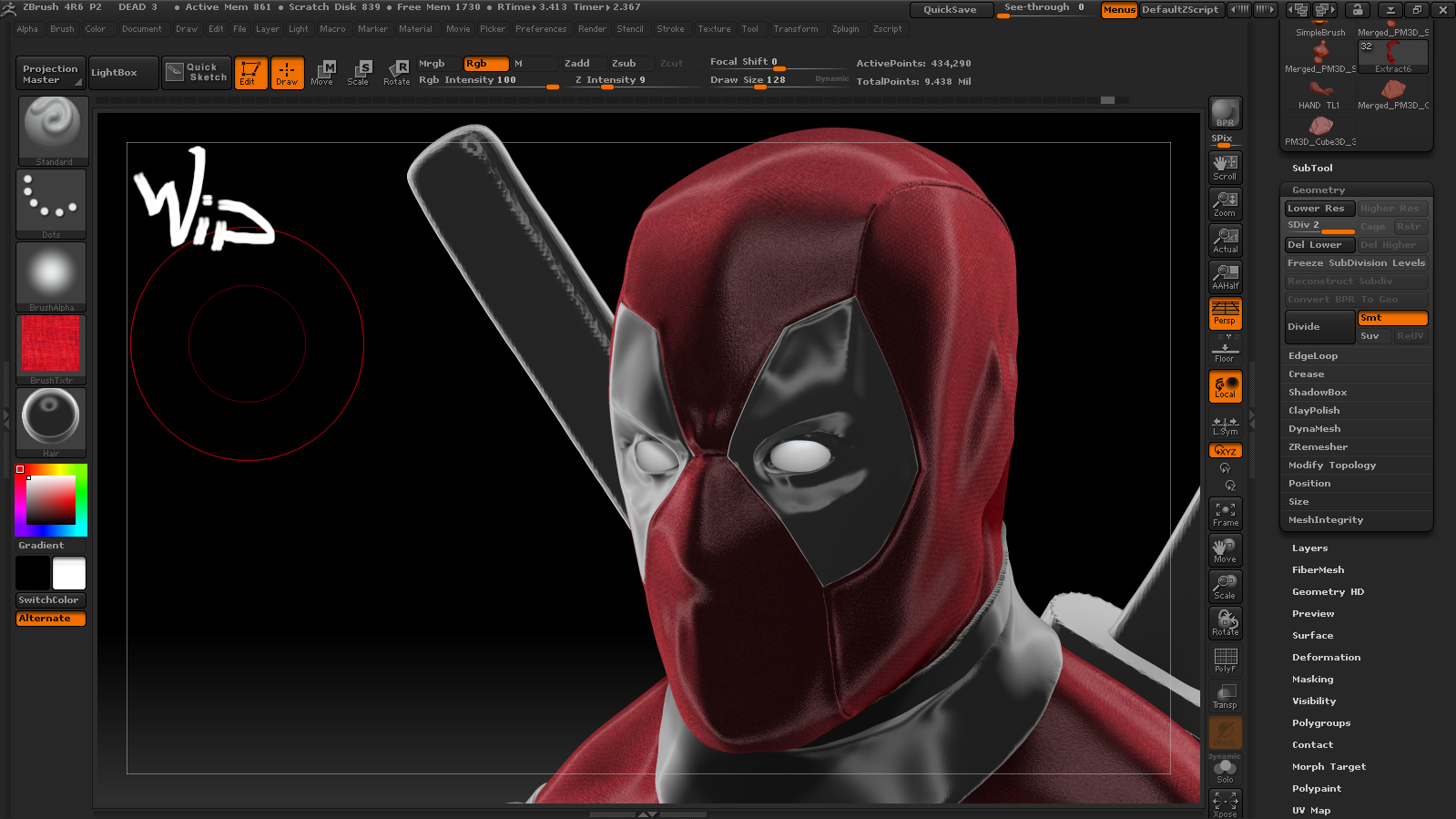Screen dimensions: 1456x819
Task: Open the Standard brush selector
Action: [x=53, y=131]
